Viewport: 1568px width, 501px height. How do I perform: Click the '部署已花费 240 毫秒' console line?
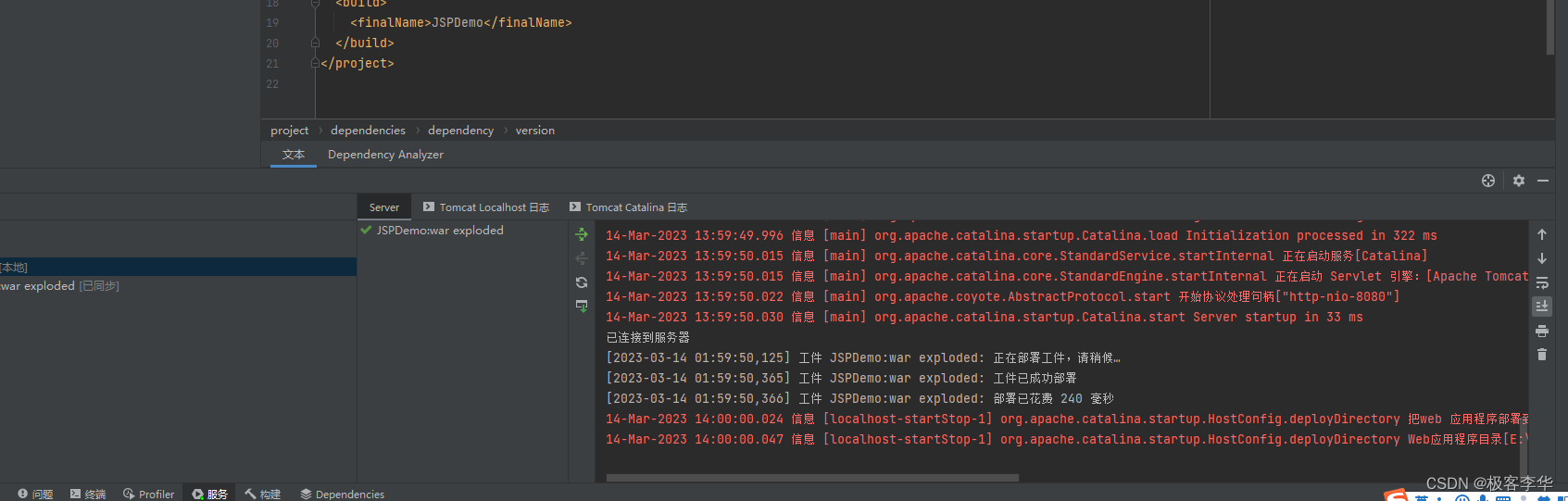pos(859,398)
